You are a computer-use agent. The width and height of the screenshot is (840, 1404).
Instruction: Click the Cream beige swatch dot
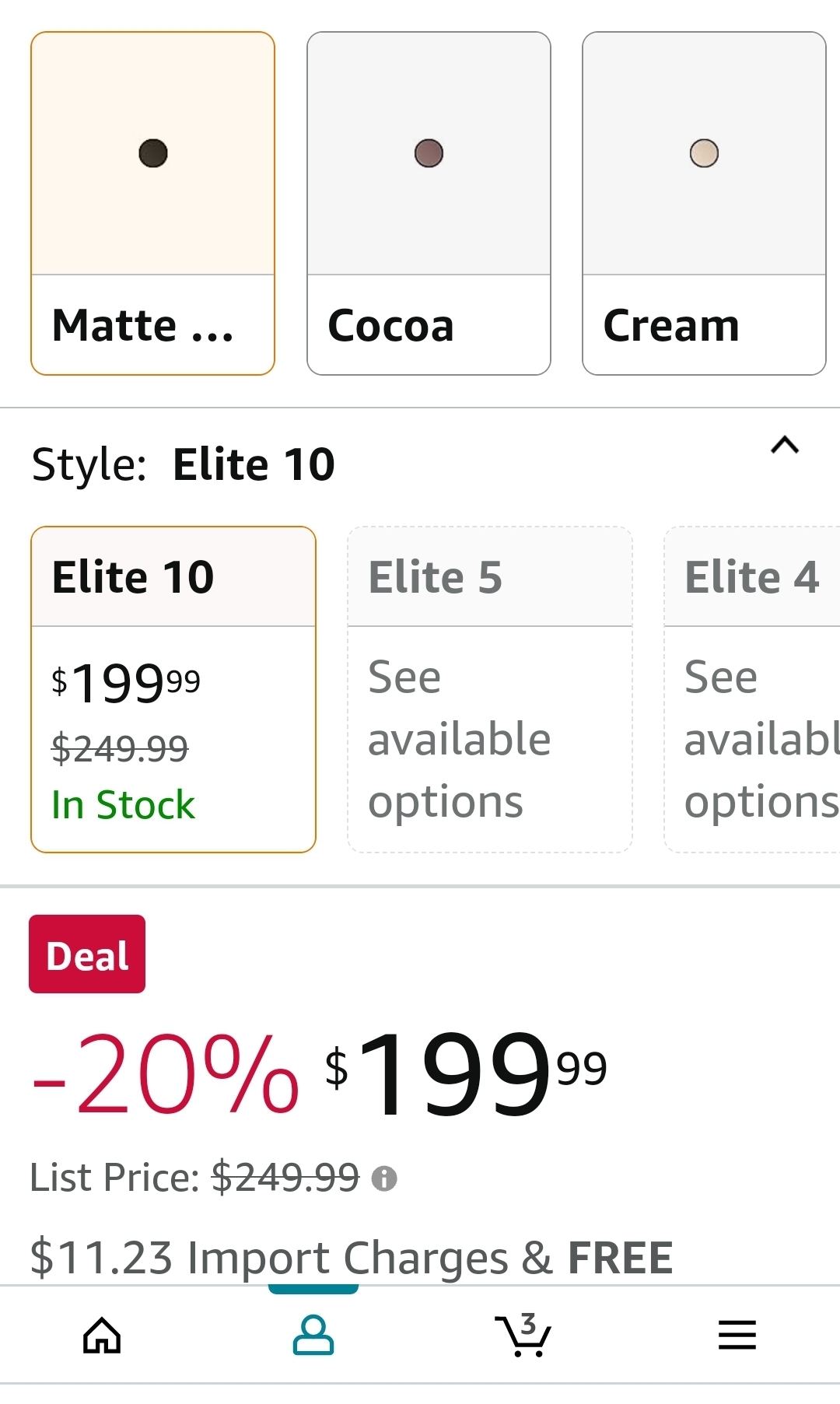704,153
